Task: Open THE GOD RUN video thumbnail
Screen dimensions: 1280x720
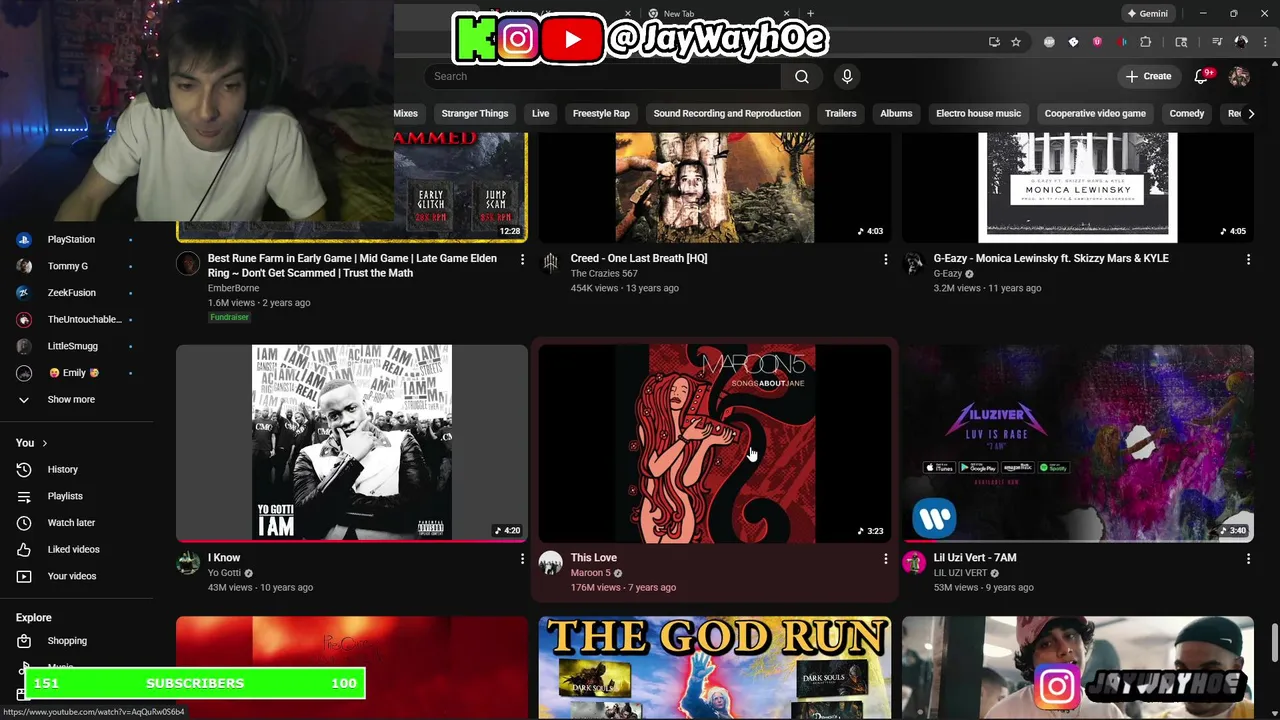Action: pyautogui.click(x=715, y=667)
